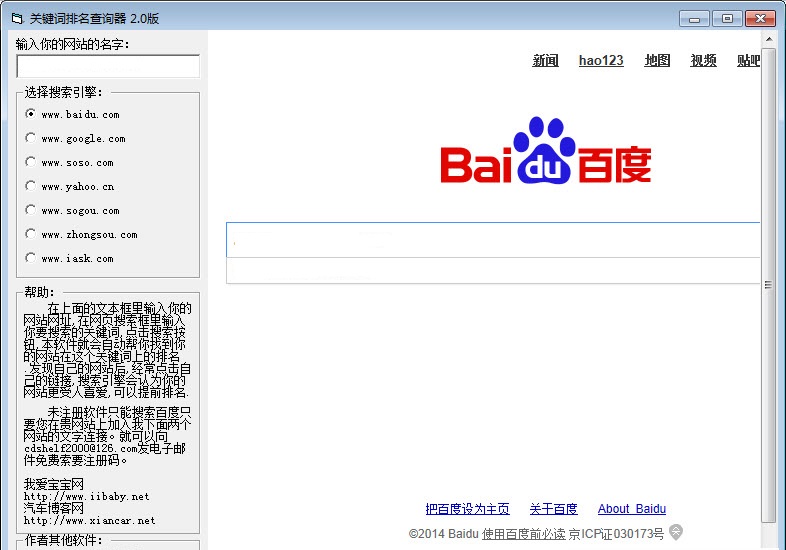Screen dimensions: 786x550
Task: Open the About Baidu link
Action: pos(632,509)
